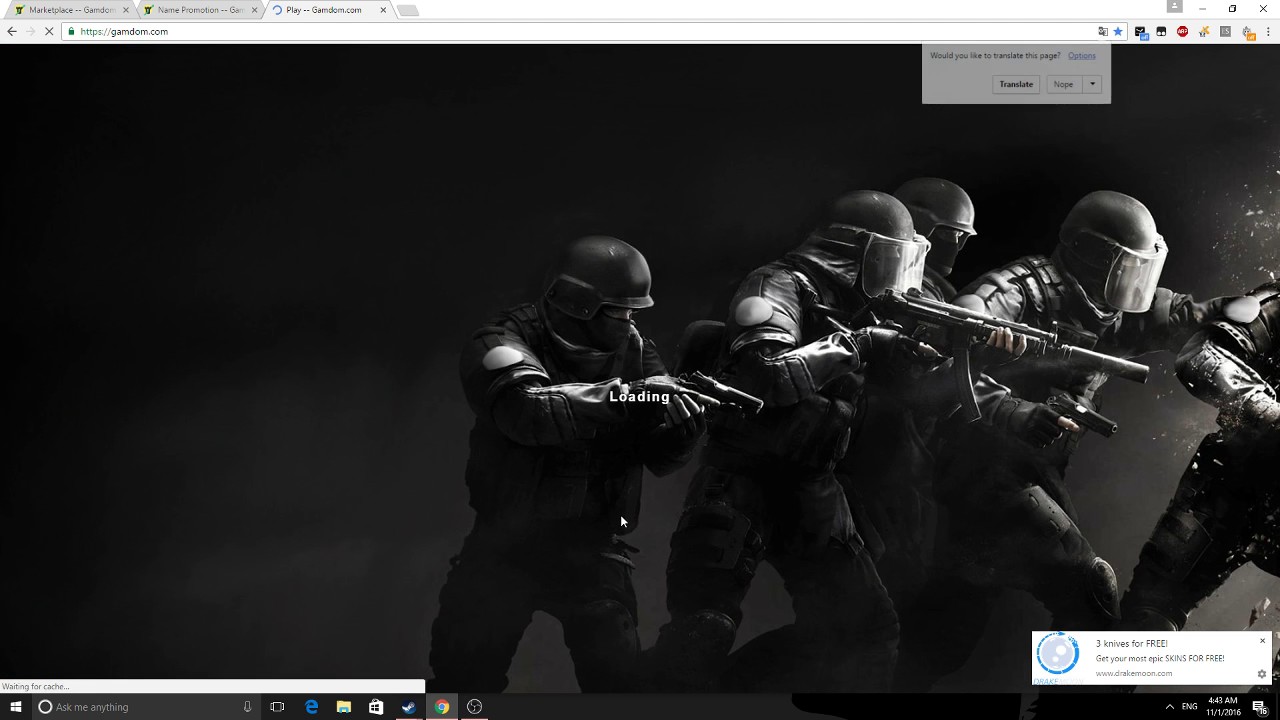Close the Name Promotion tab
The height and width of the screenshot is (720, 1280).
pyautogui.click(x=254, y=10)
